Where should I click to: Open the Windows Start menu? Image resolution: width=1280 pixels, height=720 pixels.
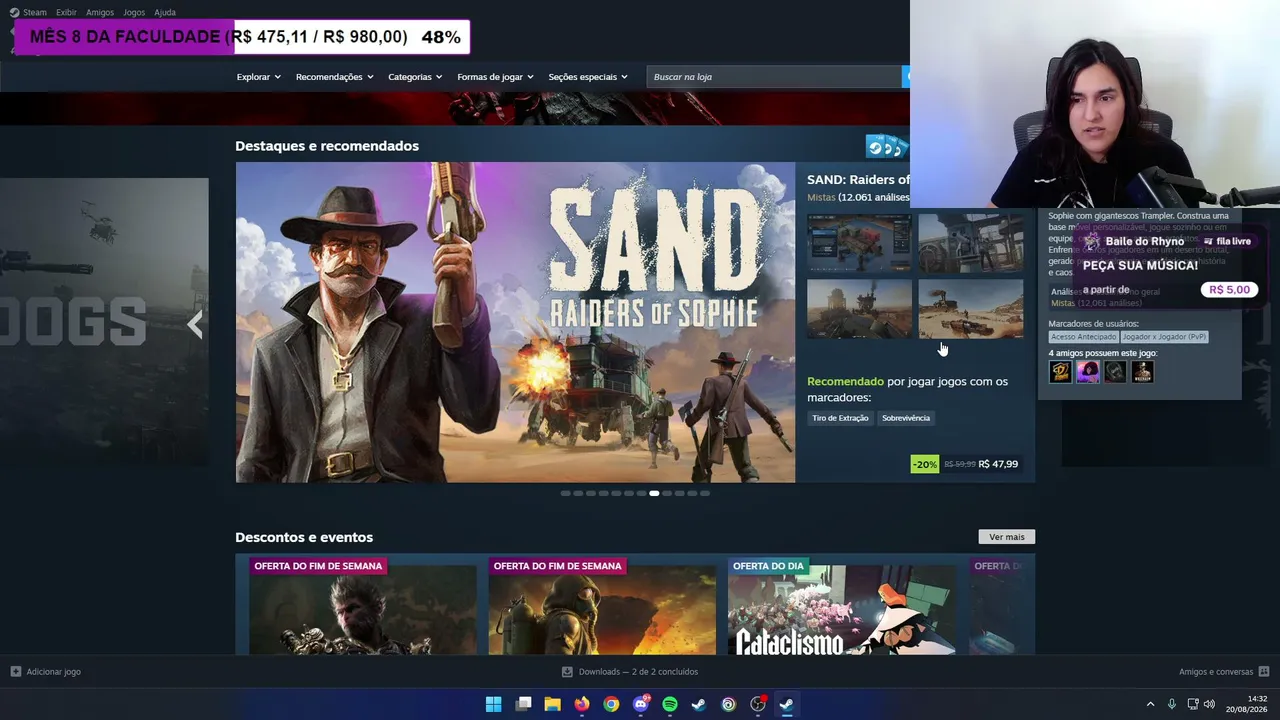click(493, 704)
